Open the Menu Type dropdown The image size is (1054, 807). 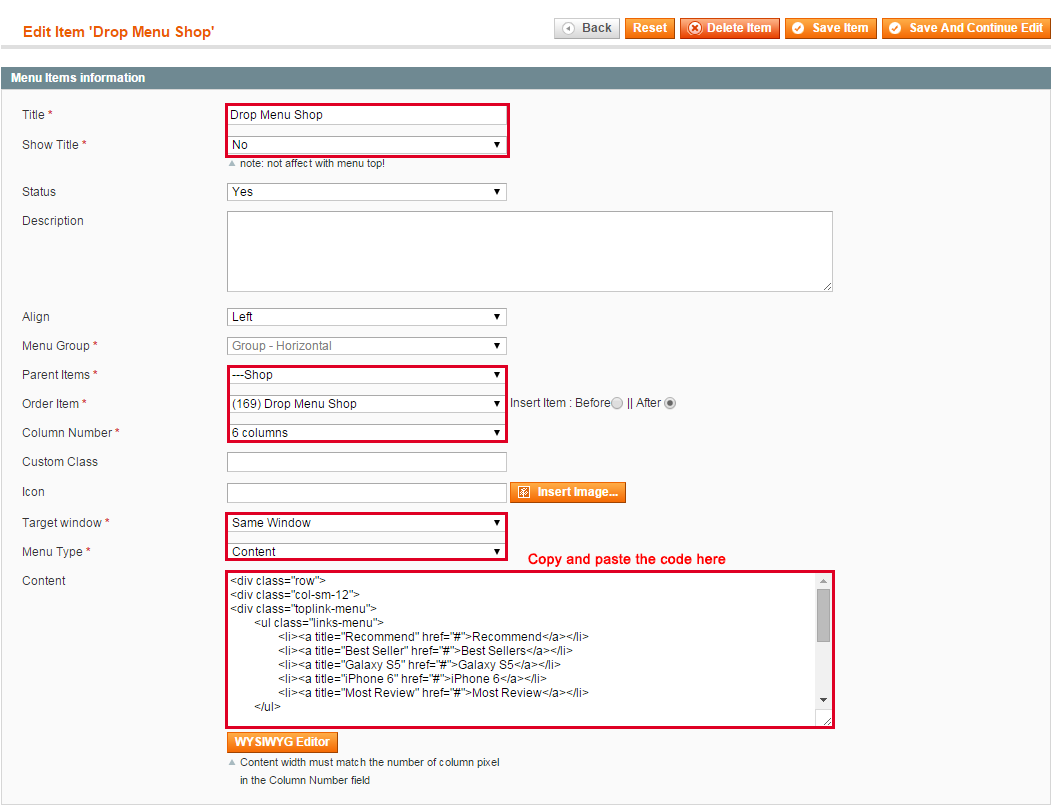tap(366, 552)
